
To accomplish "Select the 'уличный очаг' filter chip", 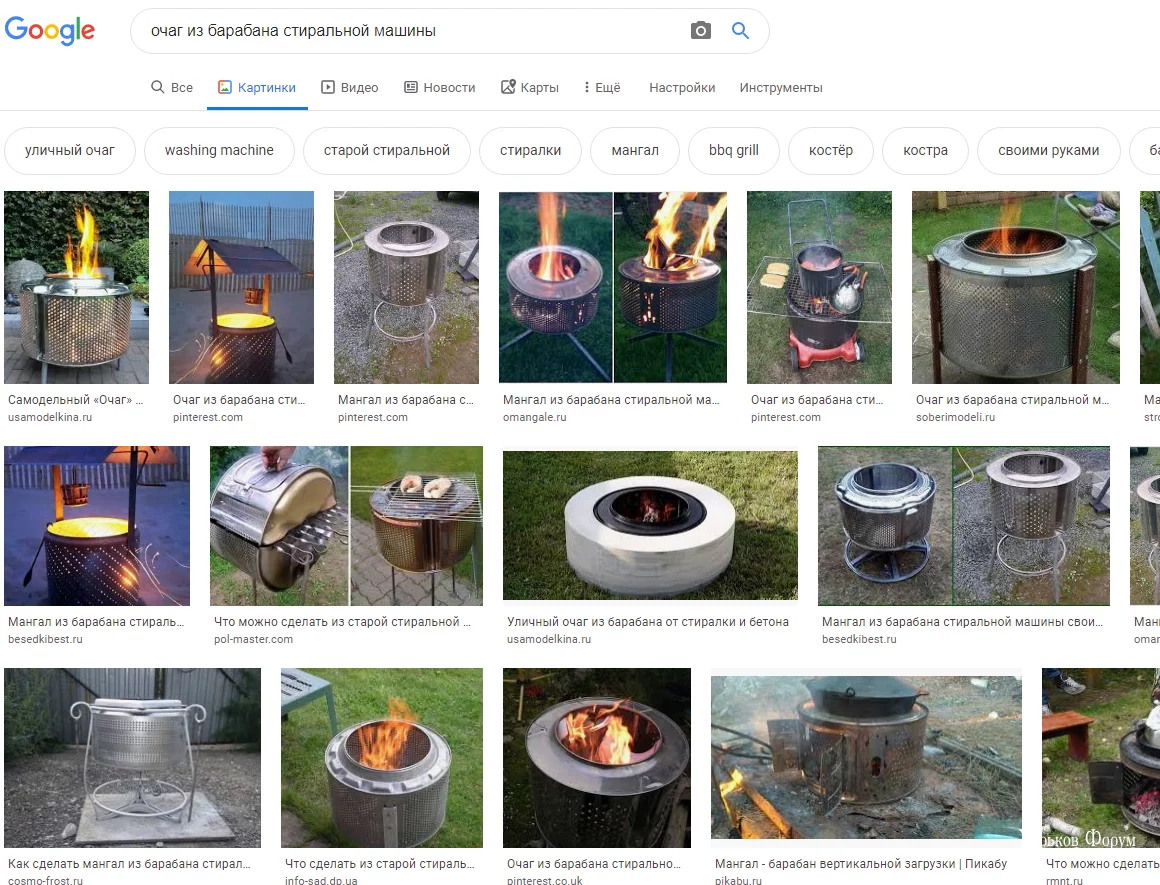I will [70, 150].
